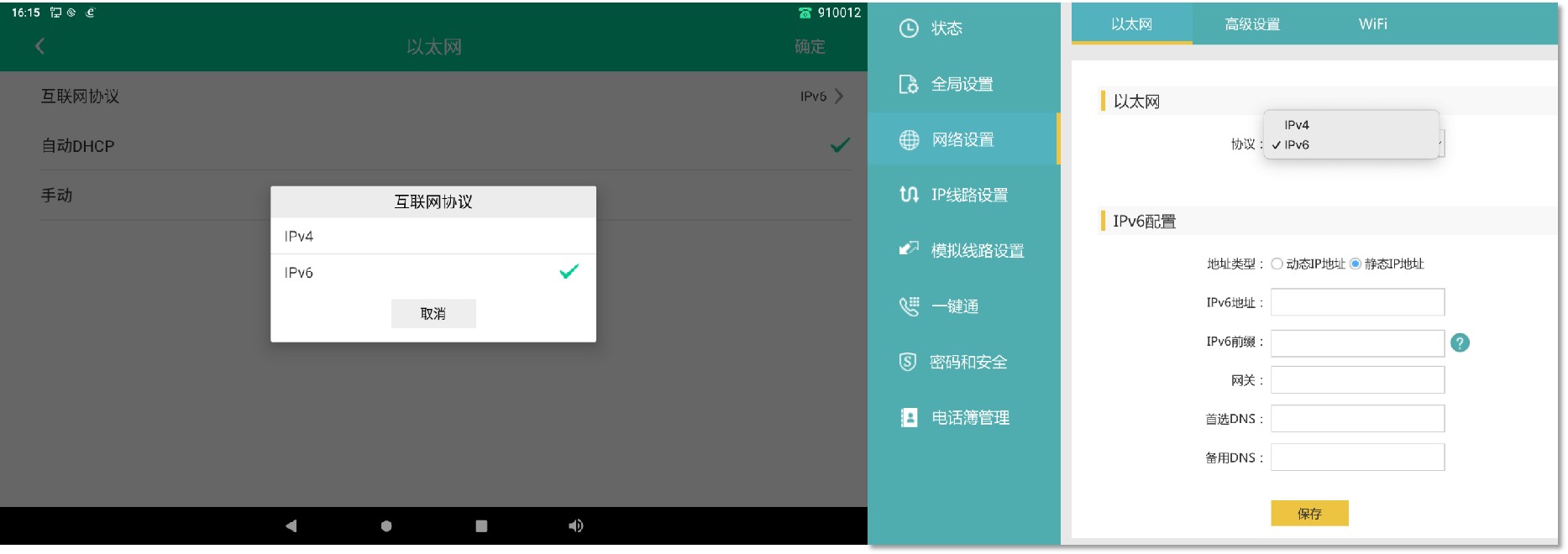Switch to the 以太网 tab in web page

tap(1131, 24)
